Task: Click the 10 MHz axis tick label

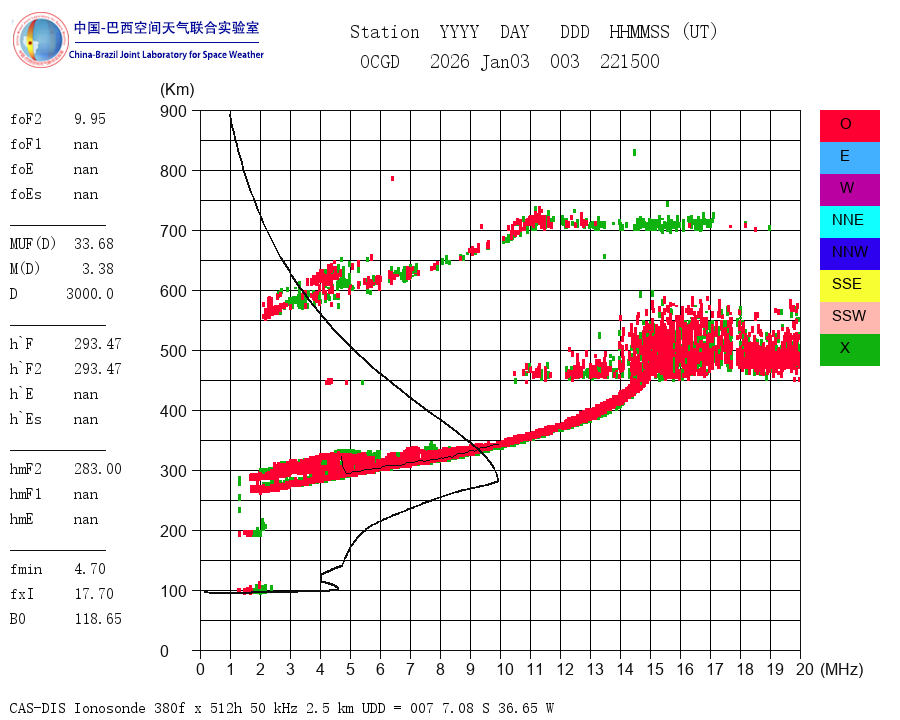Action: pos(505,669)
